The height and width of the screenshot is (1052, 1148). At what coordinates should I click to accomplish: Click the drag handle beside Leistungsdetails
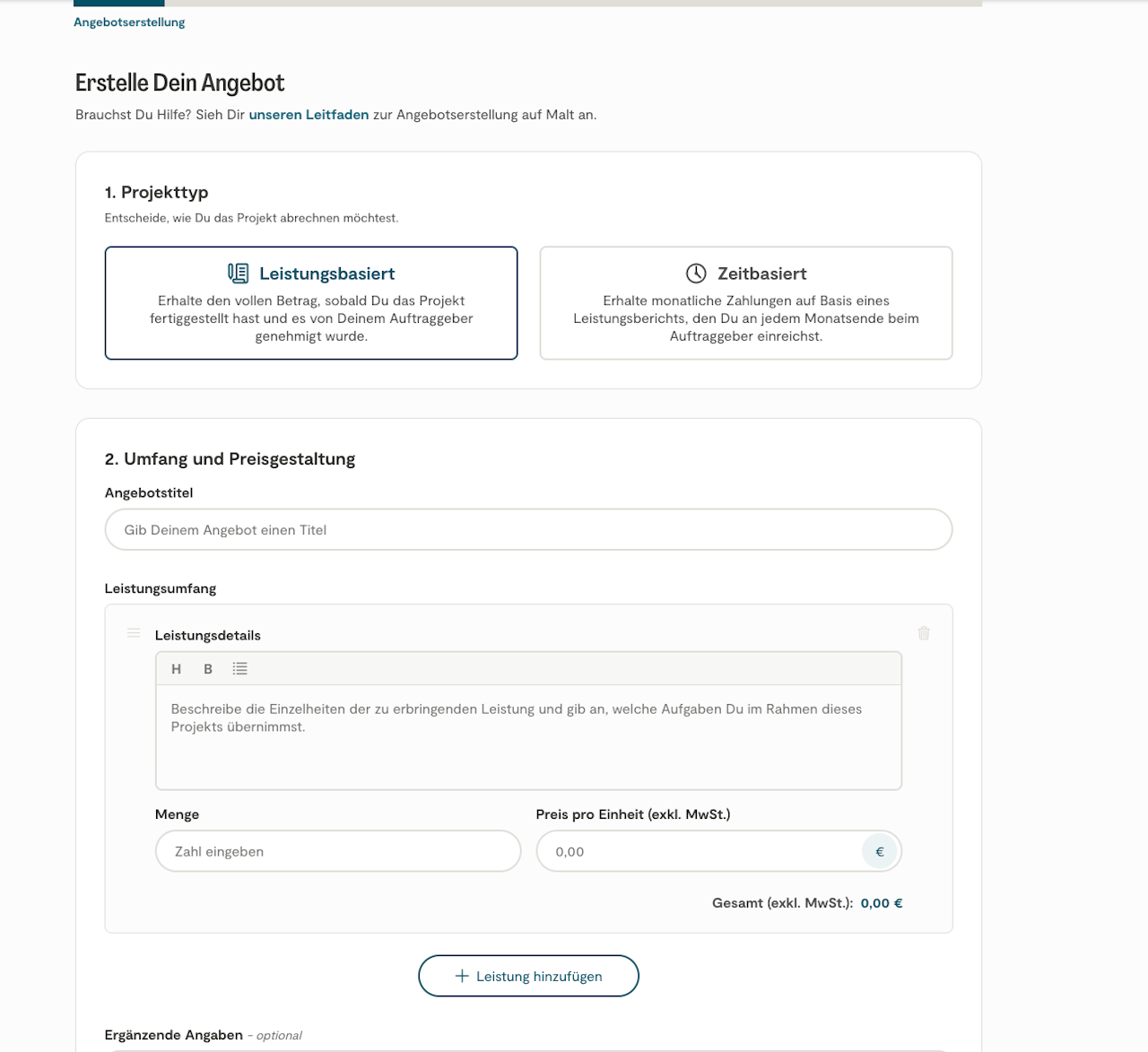click(x=134, y=633)
